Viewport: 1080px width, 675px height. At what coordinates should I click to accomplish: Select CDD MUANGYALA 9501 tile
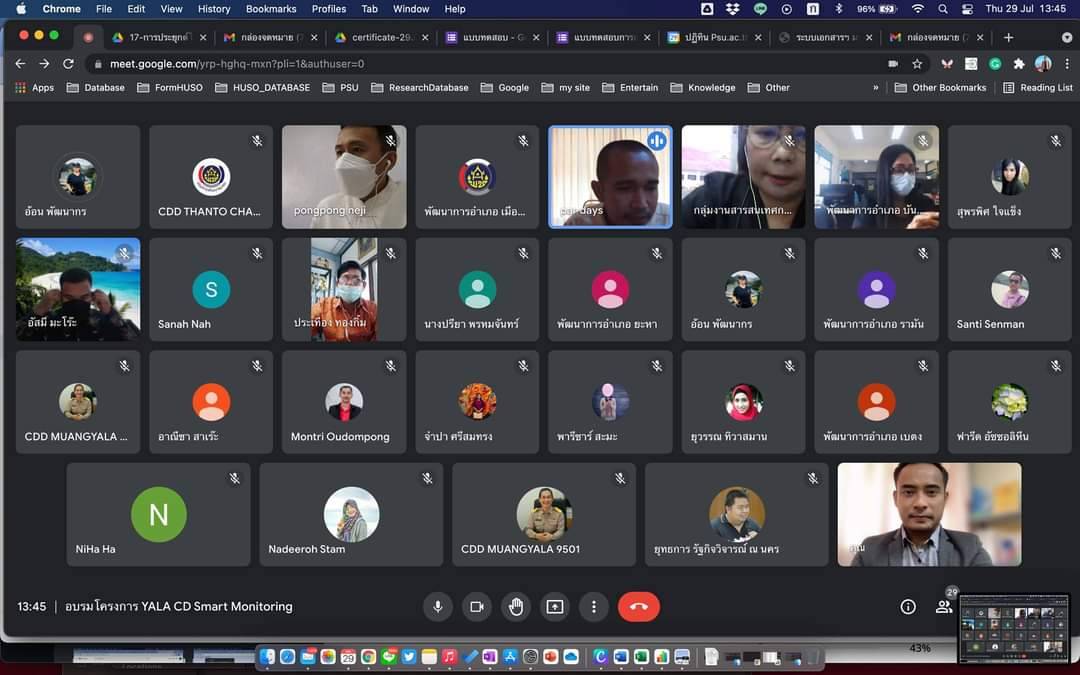tap(544, 515)
